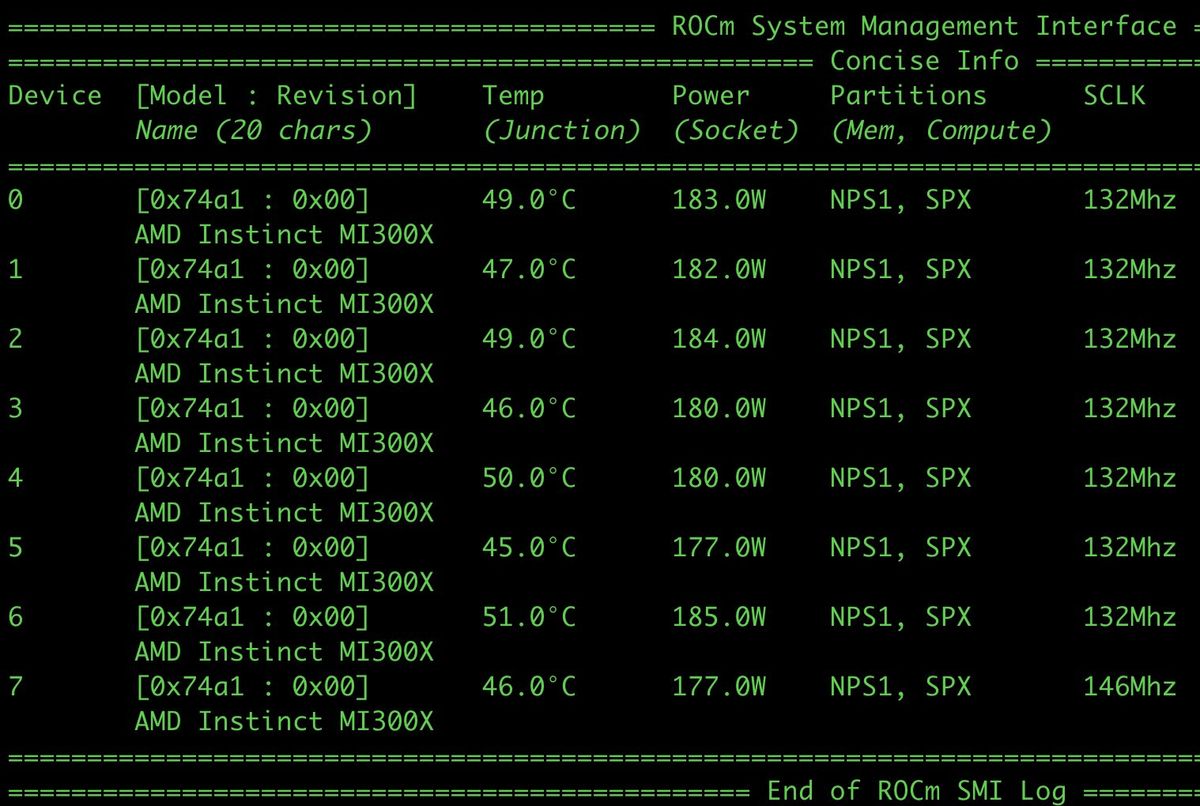Click device 5 AMD Instinct MI300X name
The image size is (1200, 806).
point(284,582)
